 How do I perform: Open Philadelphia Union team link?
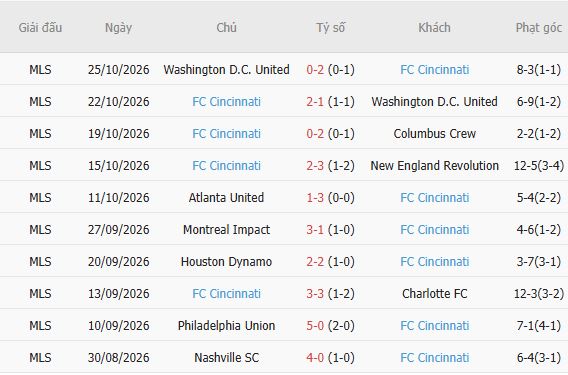tap(226, 326)
